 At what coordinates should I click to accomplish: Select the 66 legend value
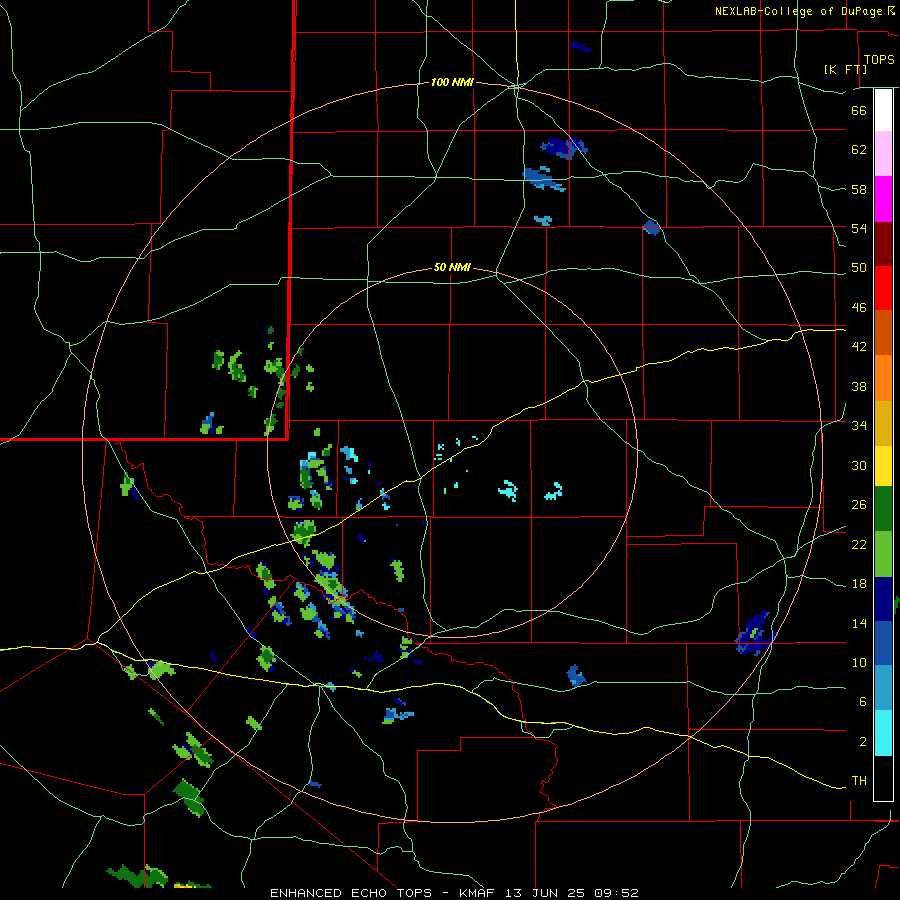click(859, 110)
